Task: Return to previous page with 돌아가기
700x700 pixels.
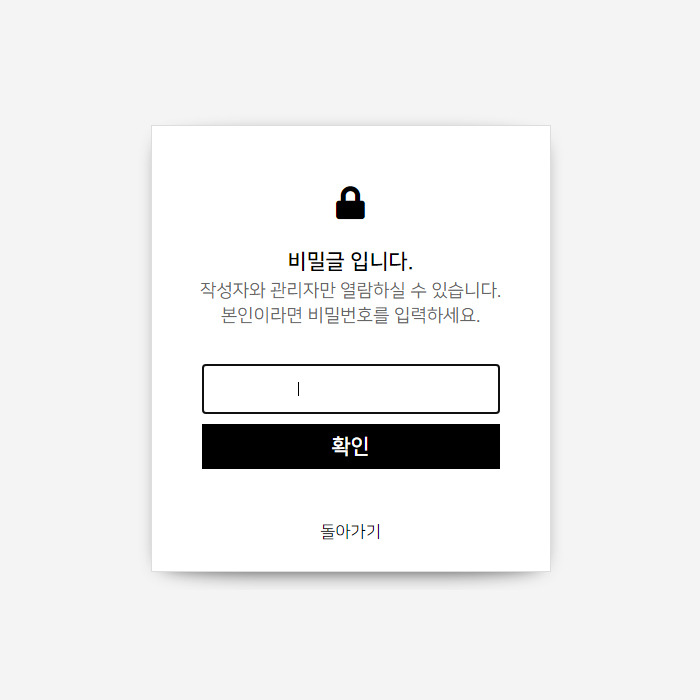Action: 350,531
